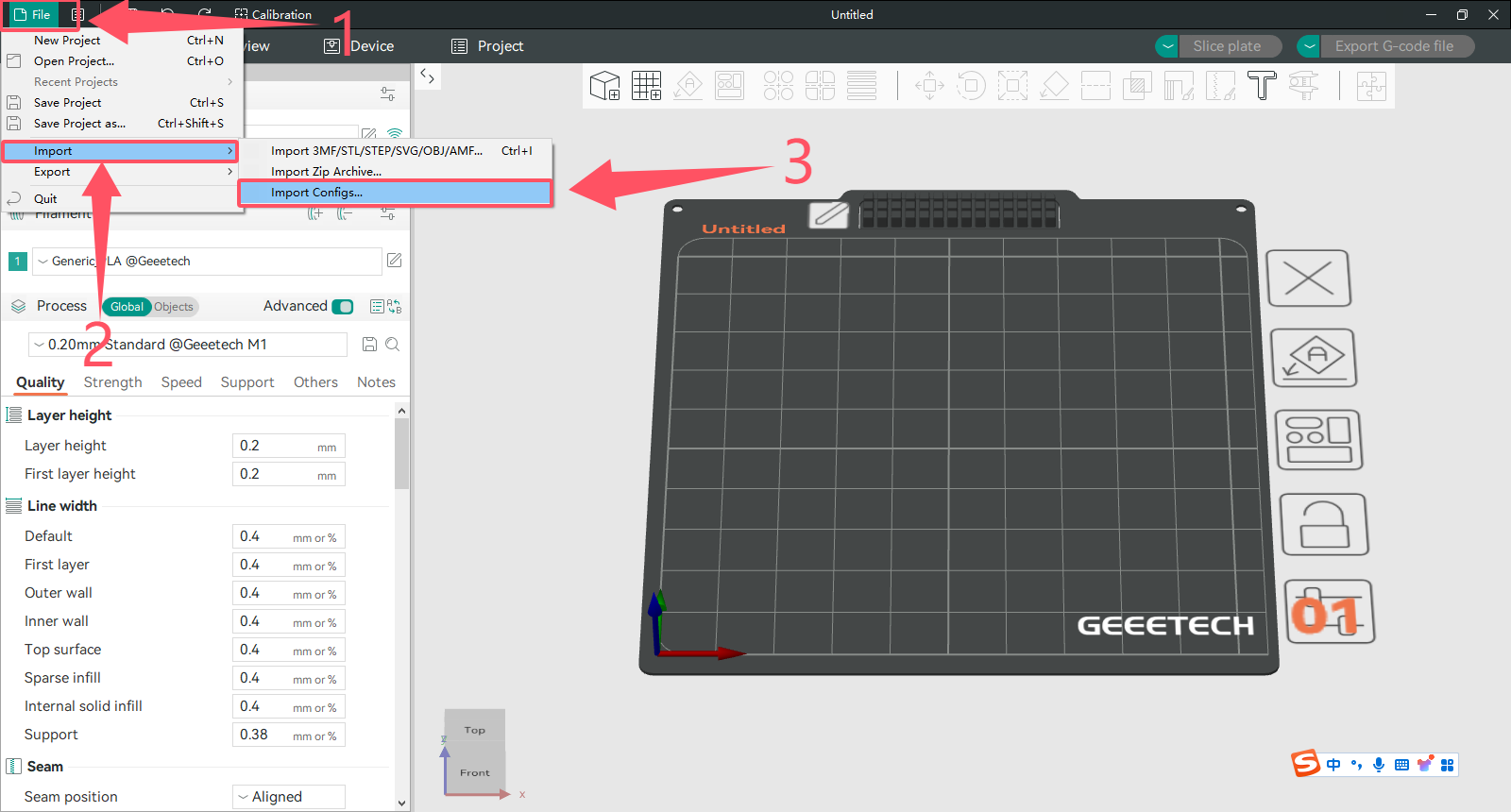Click the Add plate grid icon
This screenshot has width=1511, height=812.
click(647, 86)
